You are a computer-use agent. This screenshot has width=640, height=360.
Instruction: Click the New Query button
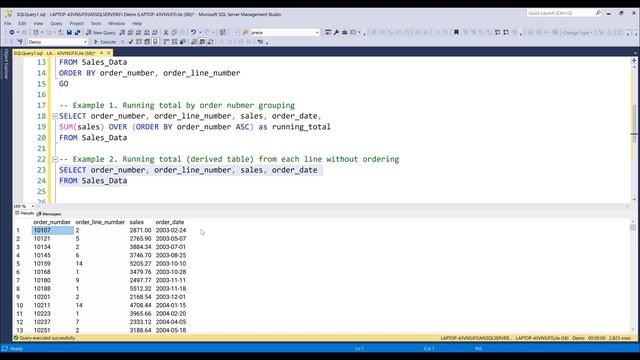pyautogui.click(x=100, y=32)
